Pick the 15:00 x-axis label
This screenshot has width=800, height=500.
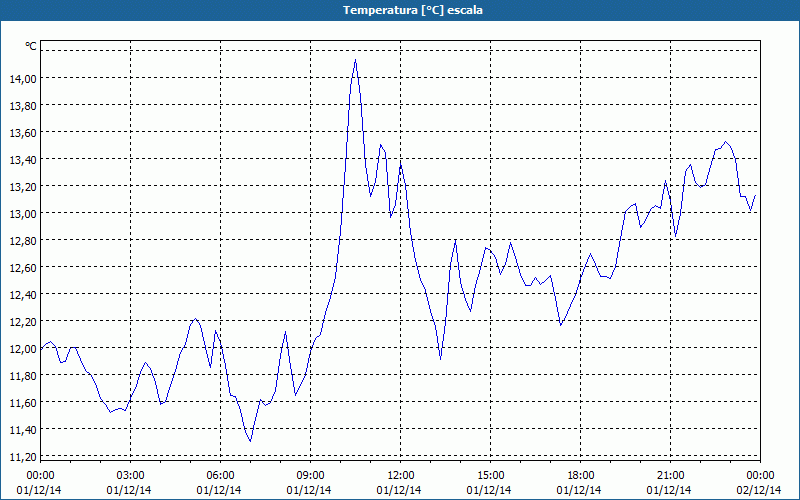pyautogui.click(x=490, y=476)
